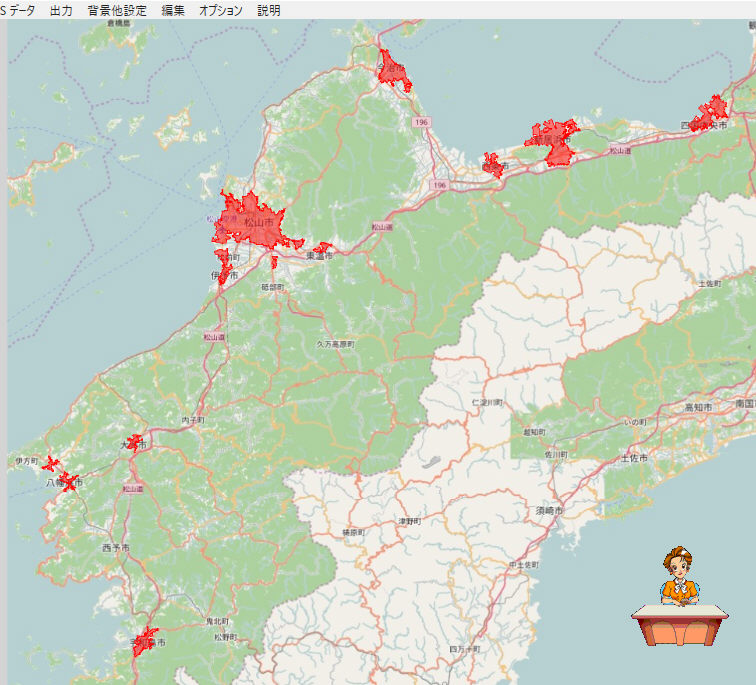The height and width of the screenshot is (685, 756).
Task: Click the red 八幡浜市 region
Action: 67,483
